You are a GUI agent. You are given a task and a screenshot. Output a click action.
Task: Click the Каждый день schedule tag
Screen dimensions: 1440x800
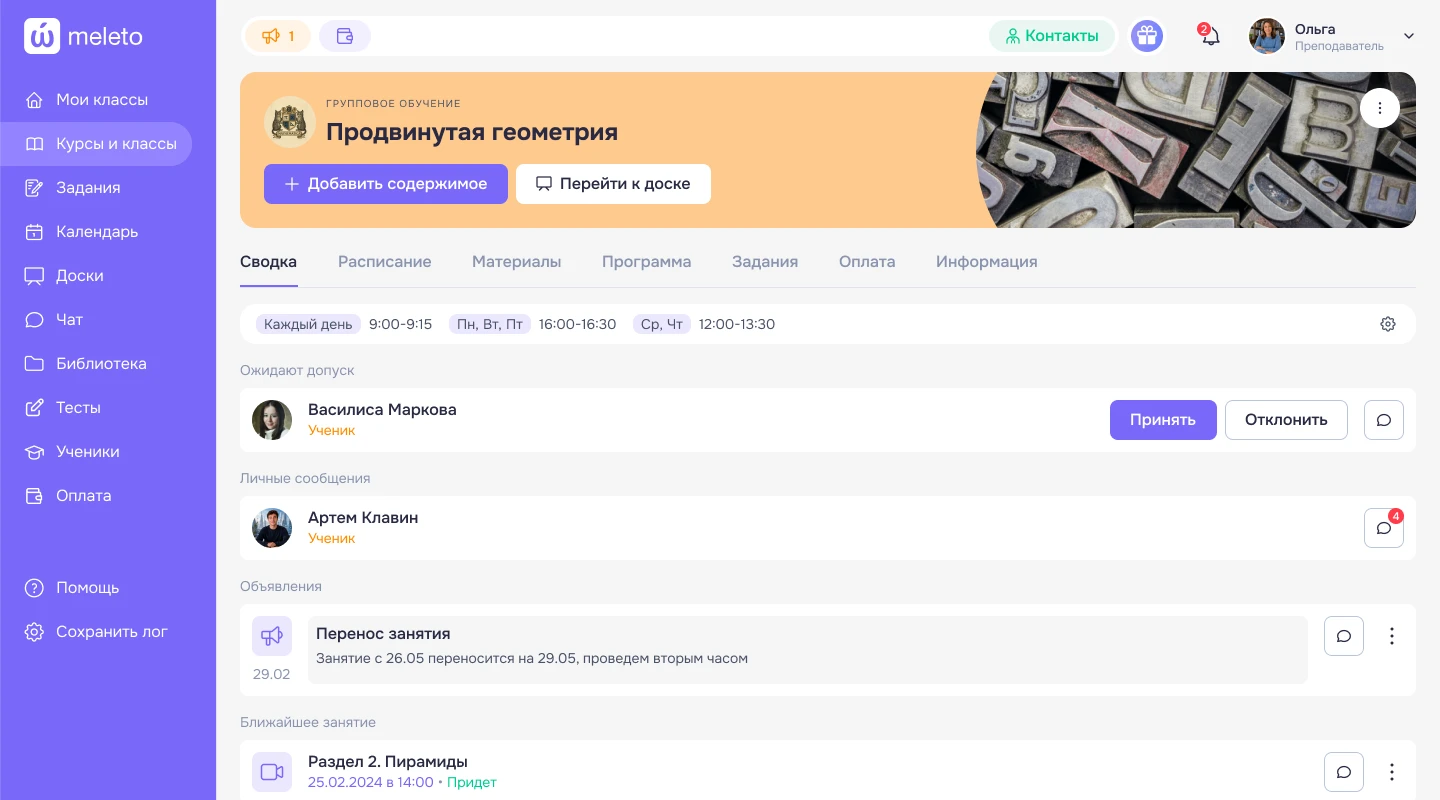coord(308,324)
